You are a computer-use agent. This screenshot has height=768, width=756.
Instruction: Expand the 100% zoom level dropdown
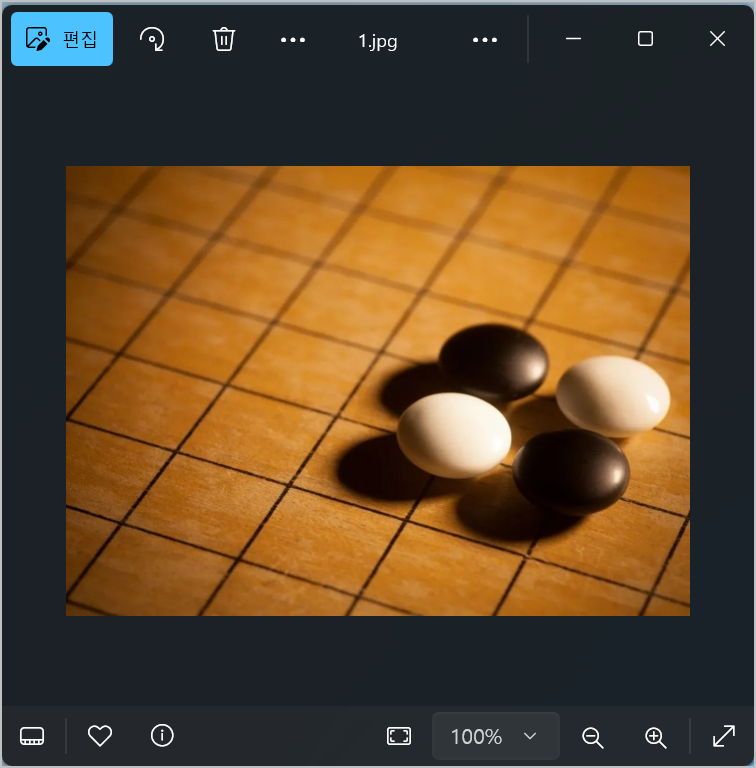click(496, 736)
